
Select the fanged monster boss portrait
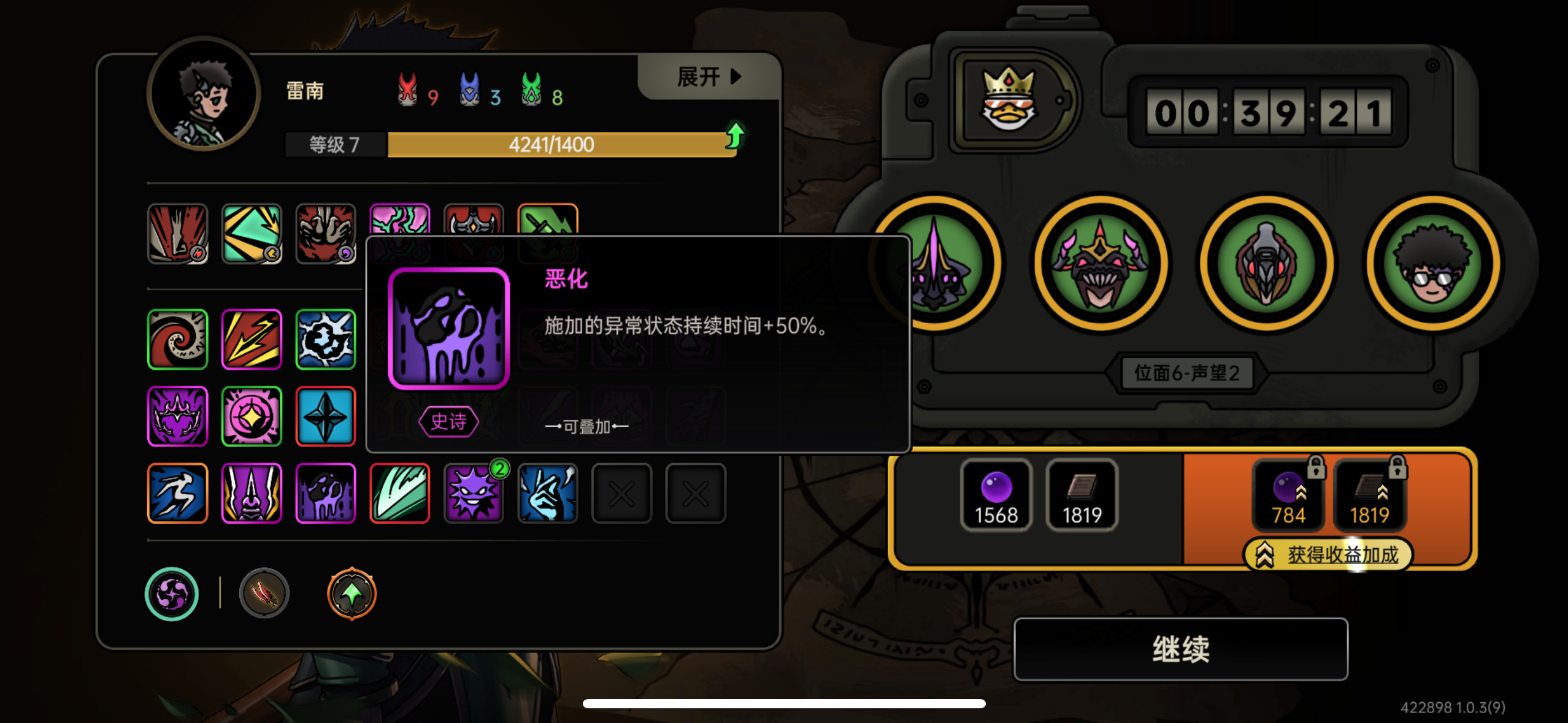click(x=1101, y=264)
